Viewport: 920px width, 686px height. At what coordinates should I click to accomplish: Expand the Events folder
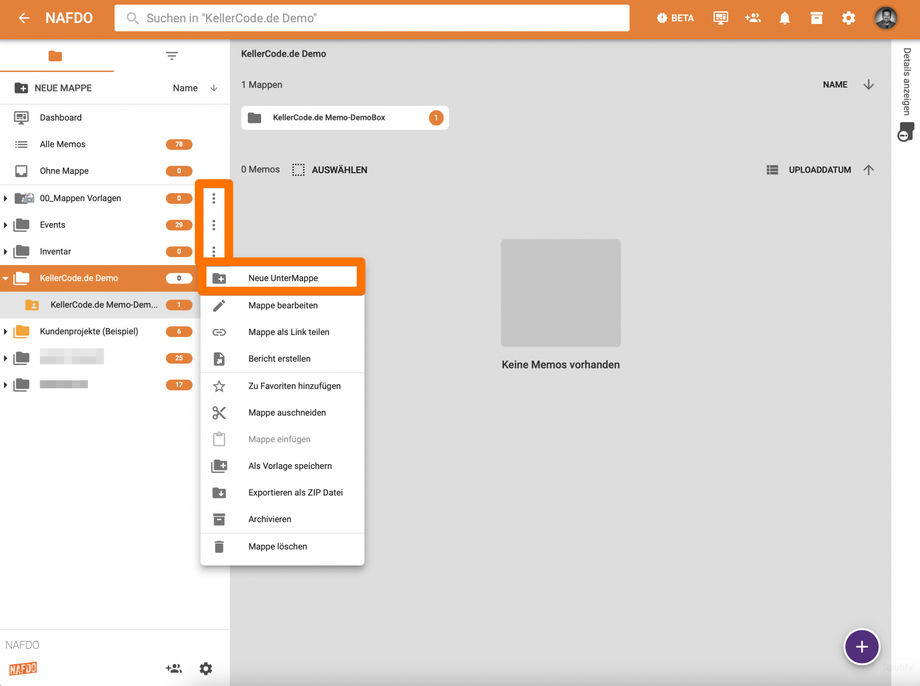click(x=5, y=225)
